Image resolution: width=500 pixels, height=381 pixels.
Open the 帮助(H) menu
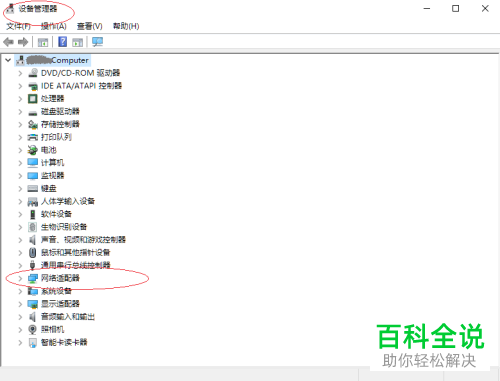click(x=126, y=26)
